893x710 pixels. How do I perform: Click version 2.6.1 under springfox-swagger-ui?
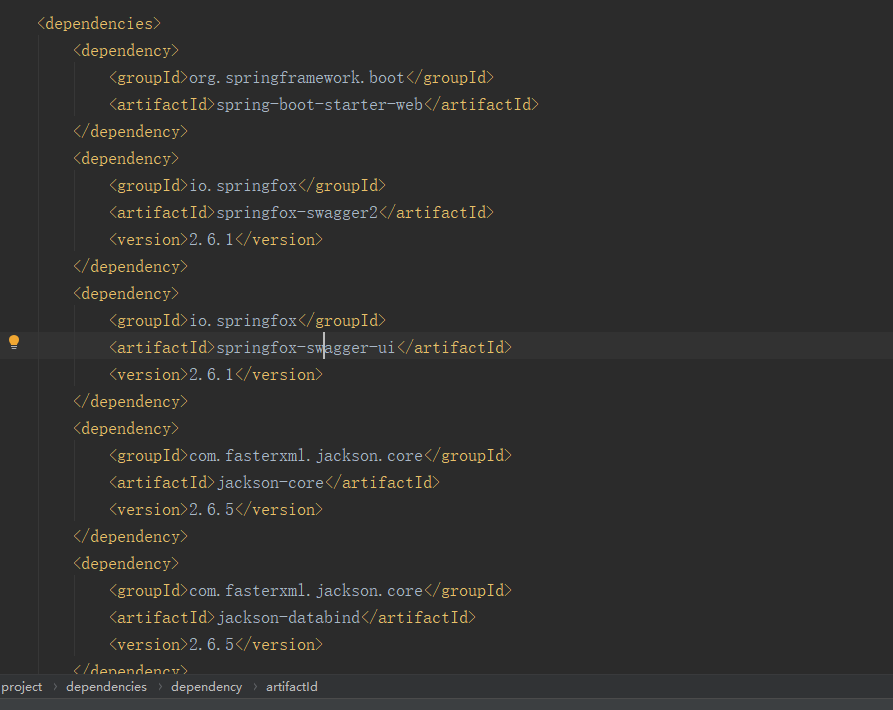211,375
